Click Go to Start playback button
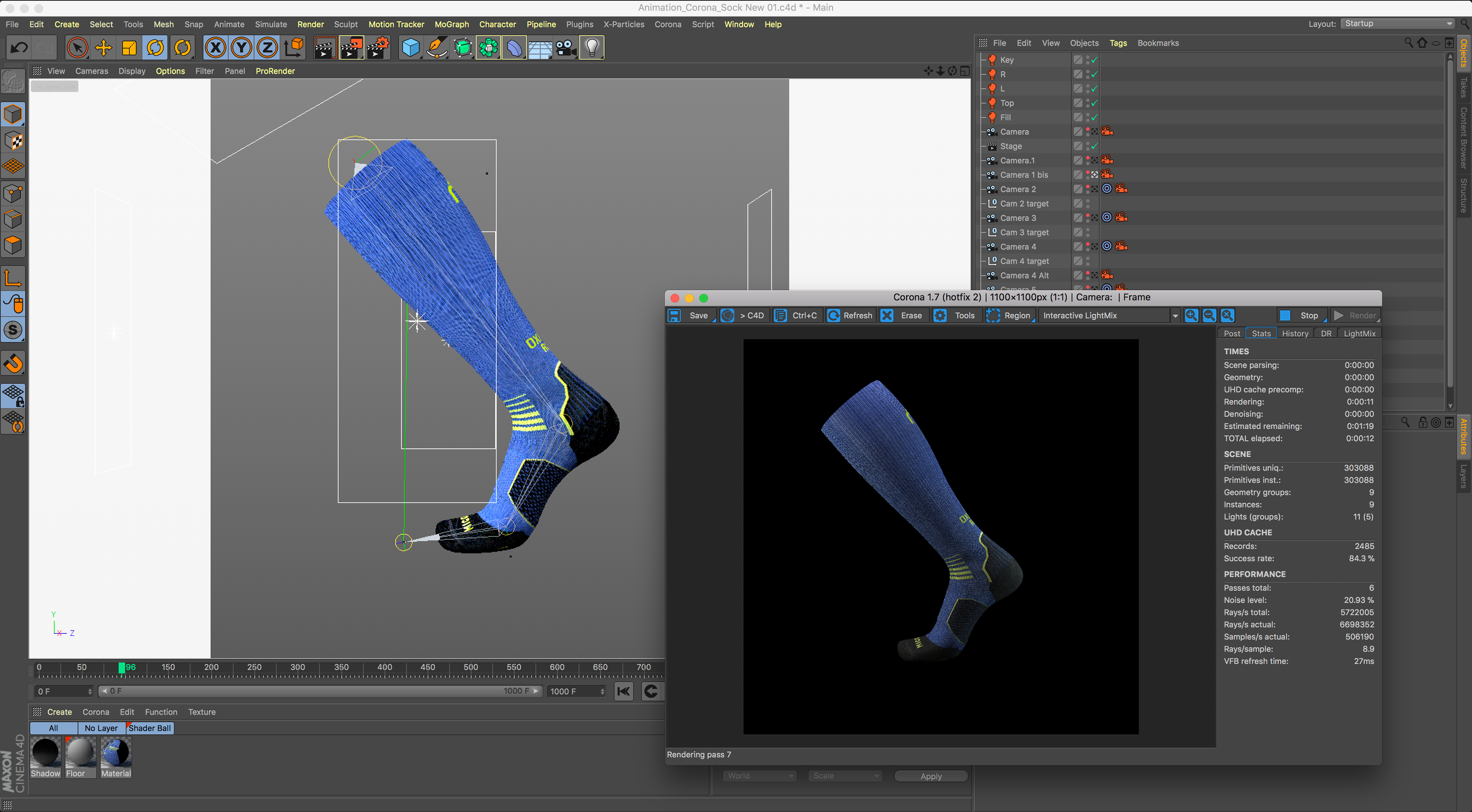The image size is (1472, 812). click(623, 691)
